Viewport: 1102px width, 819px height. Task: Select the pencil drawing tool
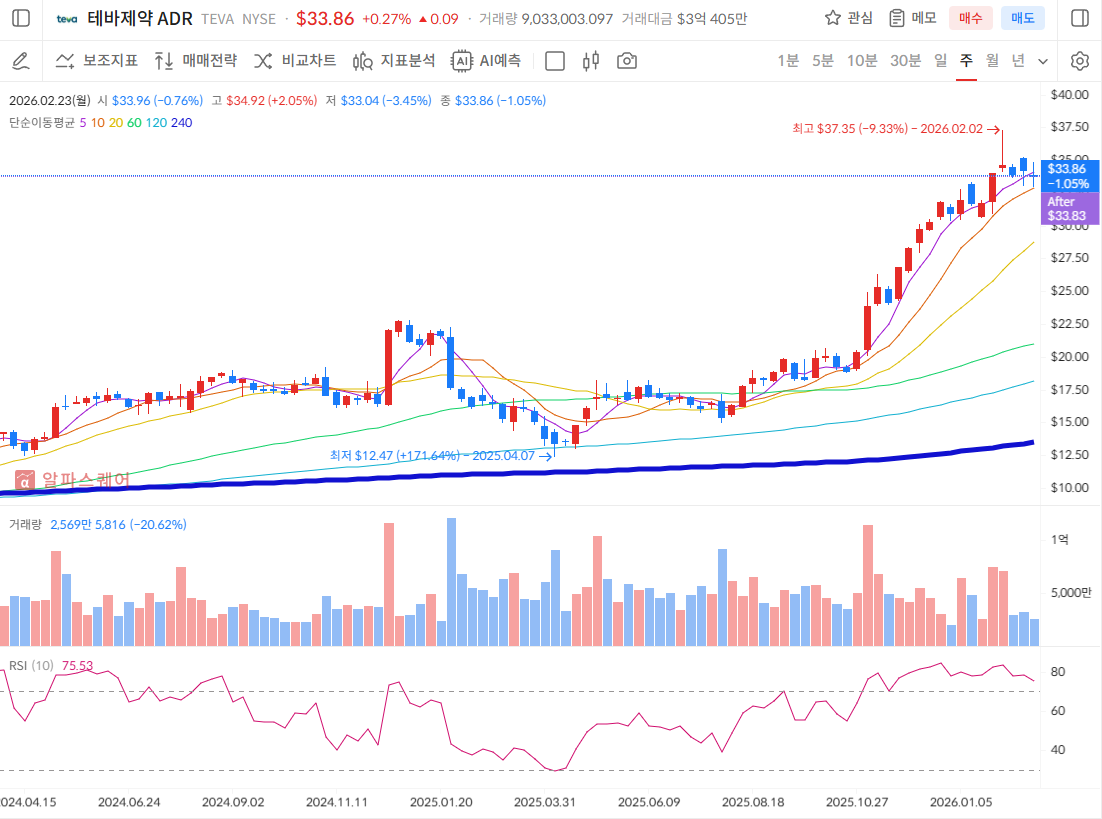[x=21, y=61]
